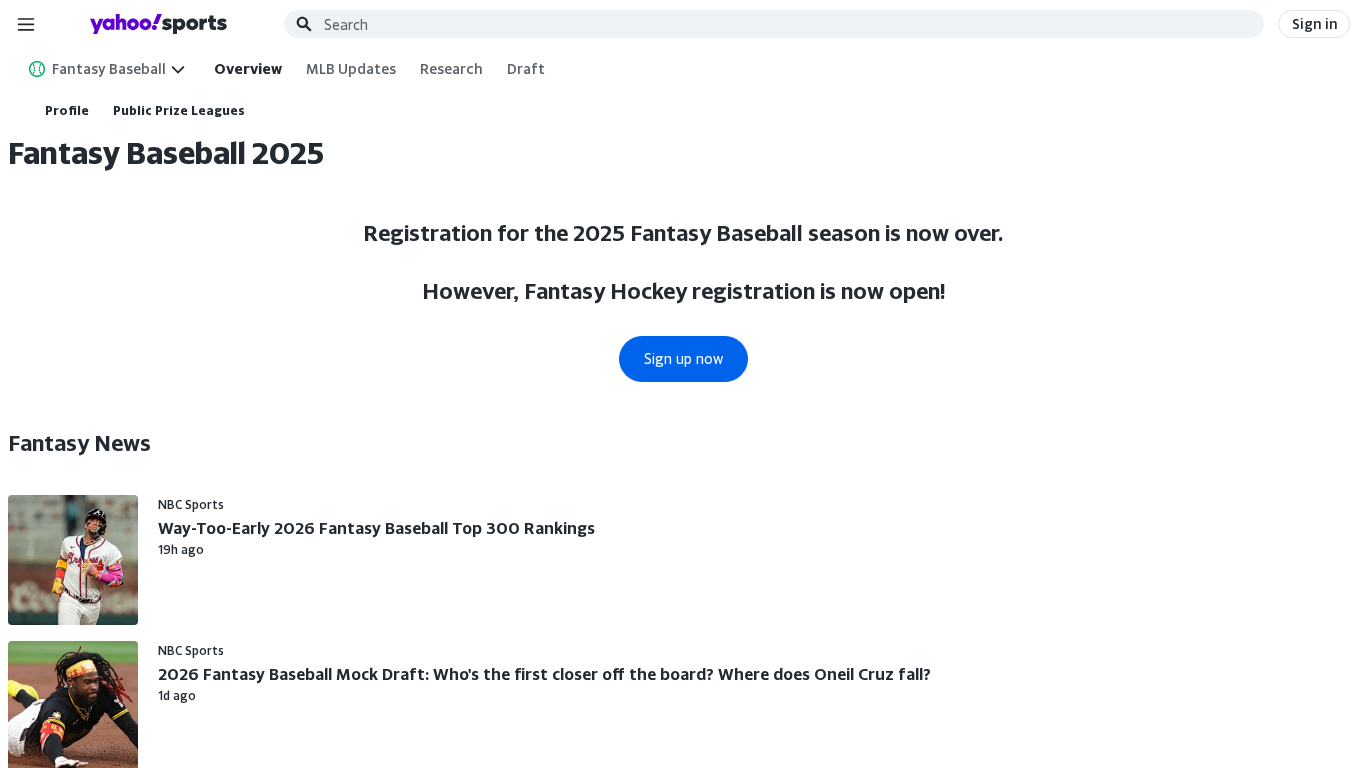The image size is (1366, 768).
Task: Open the Braves player article thumbnail
Action: [73, 560]
